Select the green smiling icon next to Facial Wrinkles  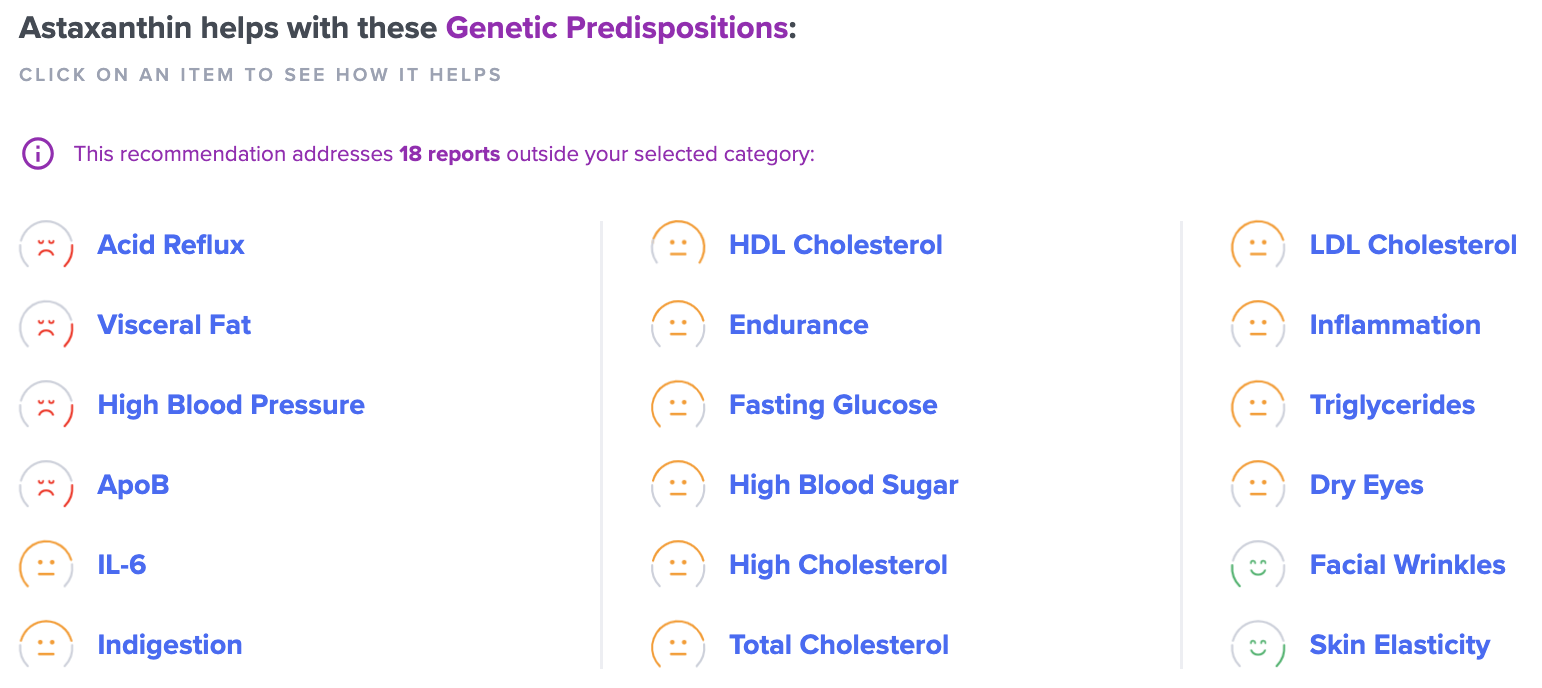coord(1257,565)
